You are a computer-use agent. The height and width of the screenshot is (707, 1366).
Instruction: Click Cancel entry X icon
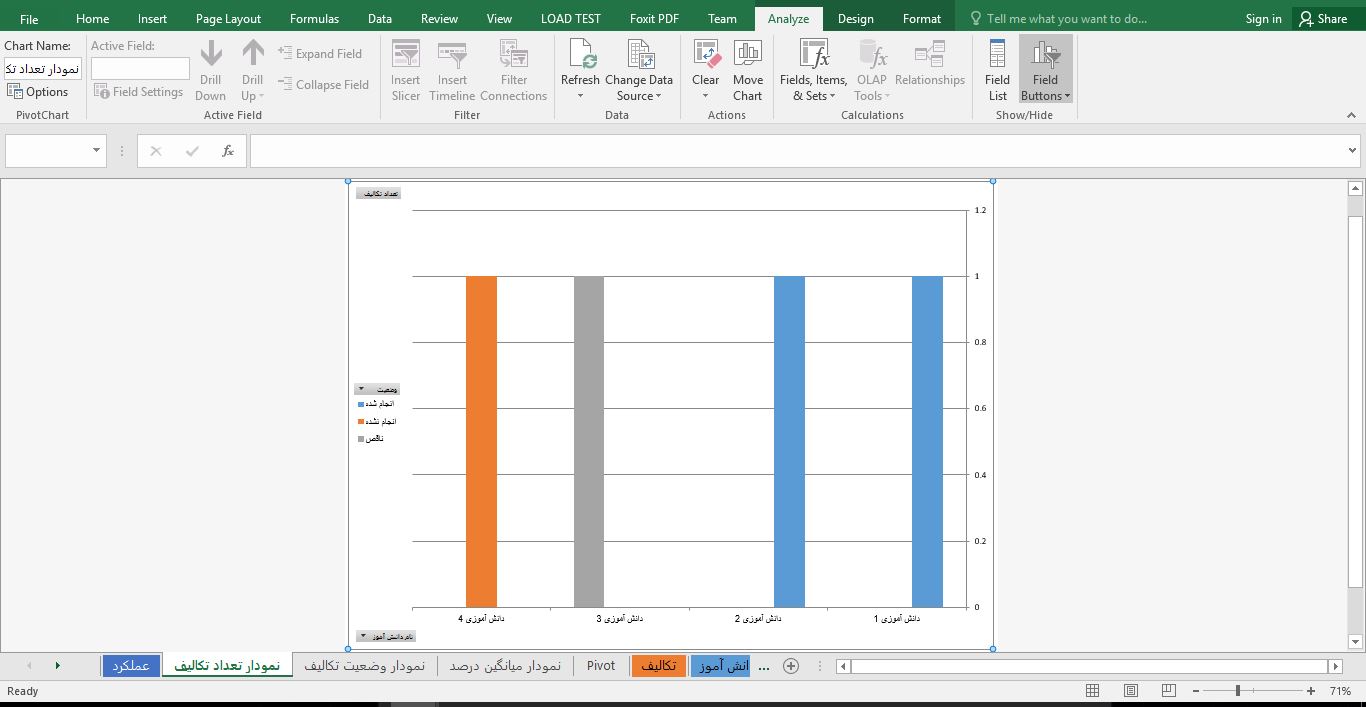coord(155,151)
